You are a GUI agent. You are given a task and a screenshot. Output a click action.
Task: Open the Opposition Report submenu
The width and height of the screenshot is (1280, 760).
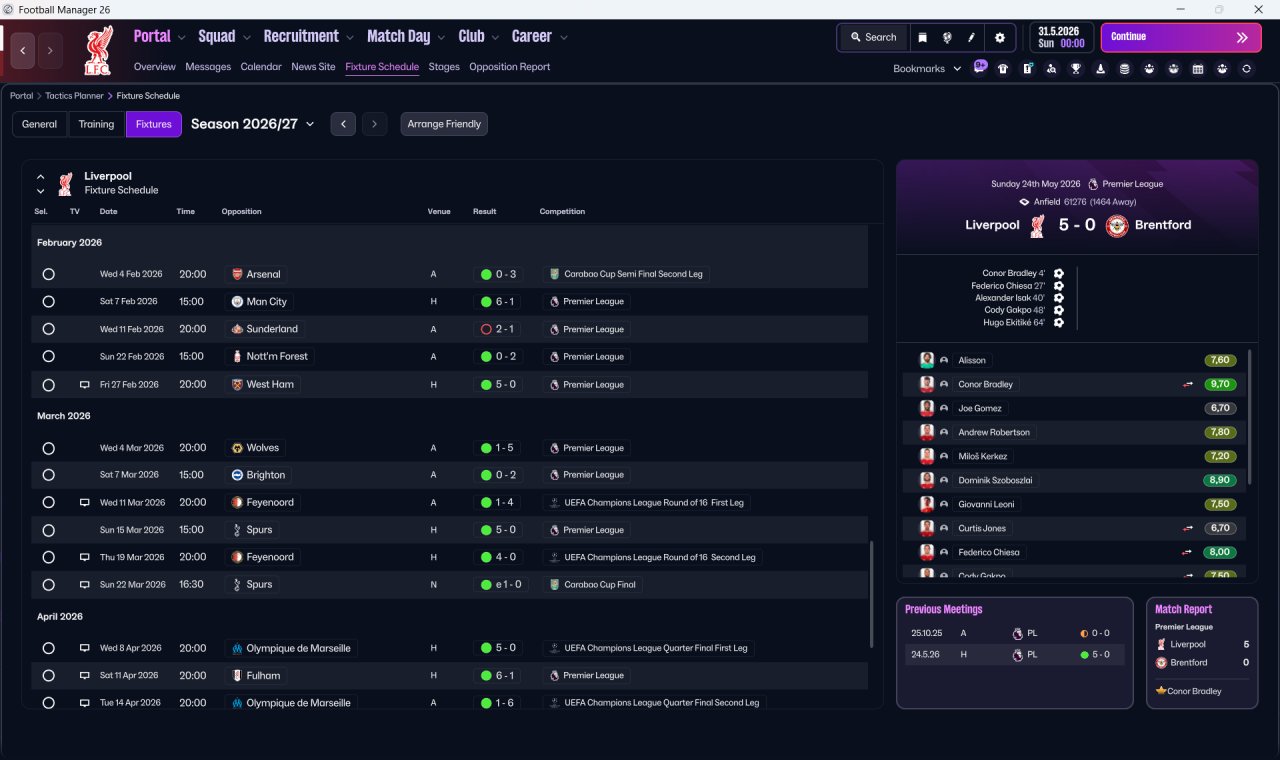tap(509, 67)
